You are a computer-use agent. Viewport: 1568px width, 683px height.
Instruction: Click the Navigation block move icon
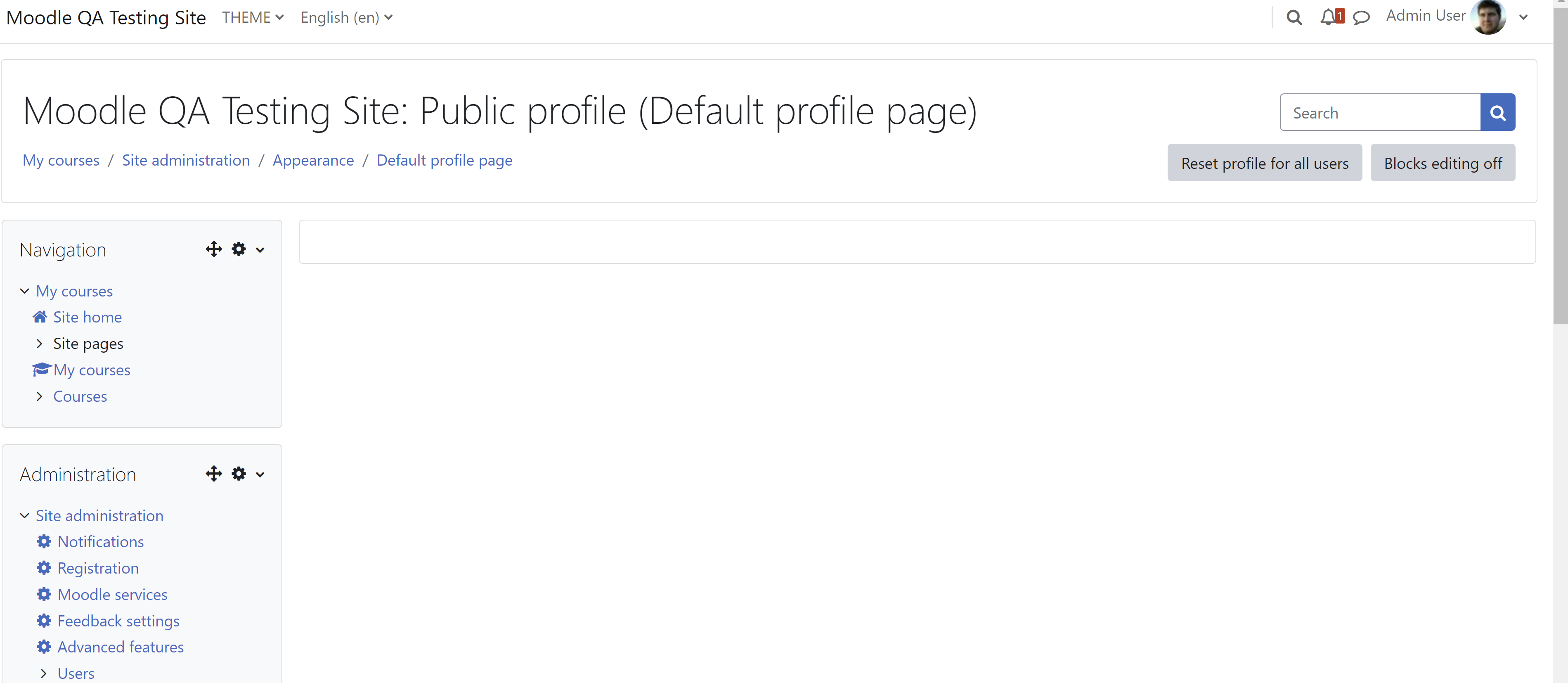214,249
